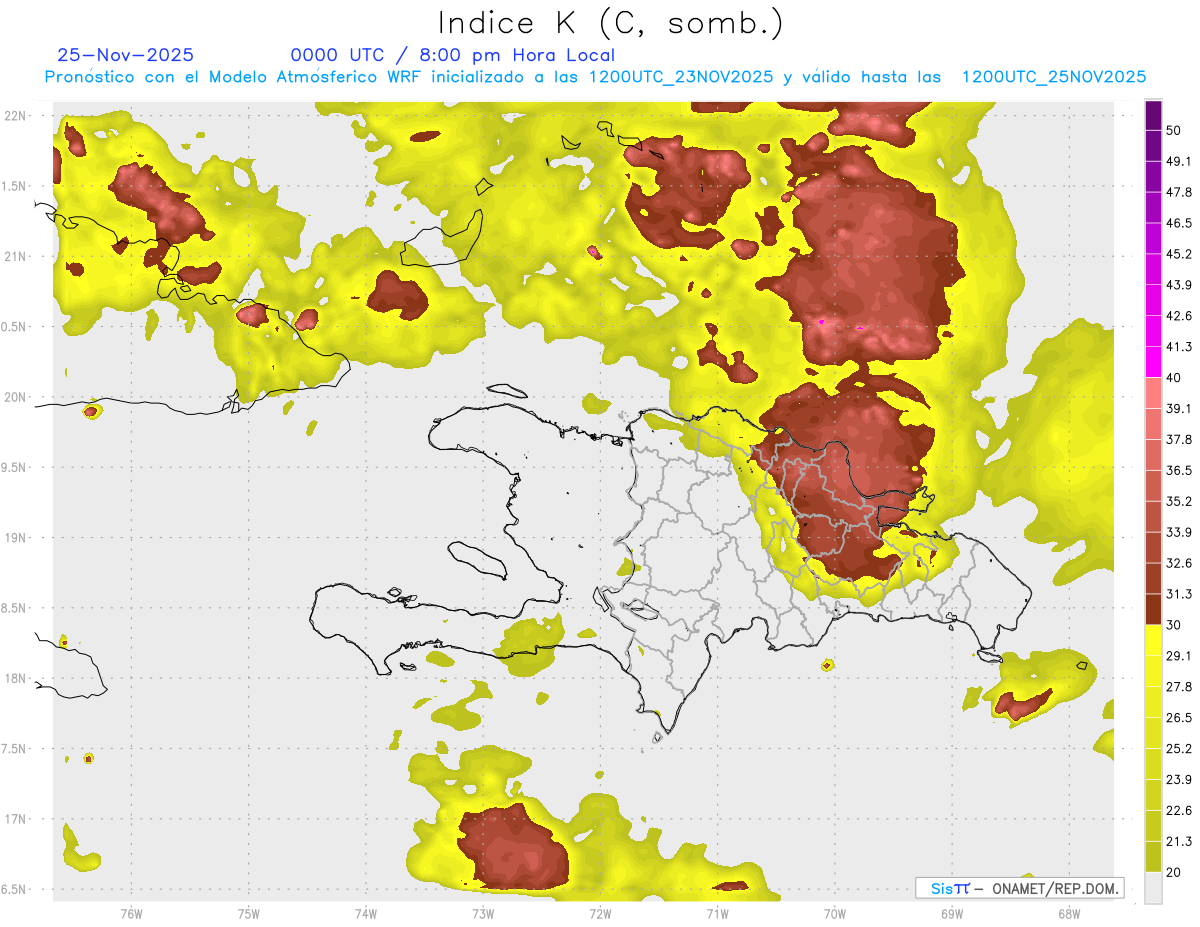Click the color scale value "22.6"
Image resolution: width=1200 pixels, height=927 pixels.
click(1178, 810)
